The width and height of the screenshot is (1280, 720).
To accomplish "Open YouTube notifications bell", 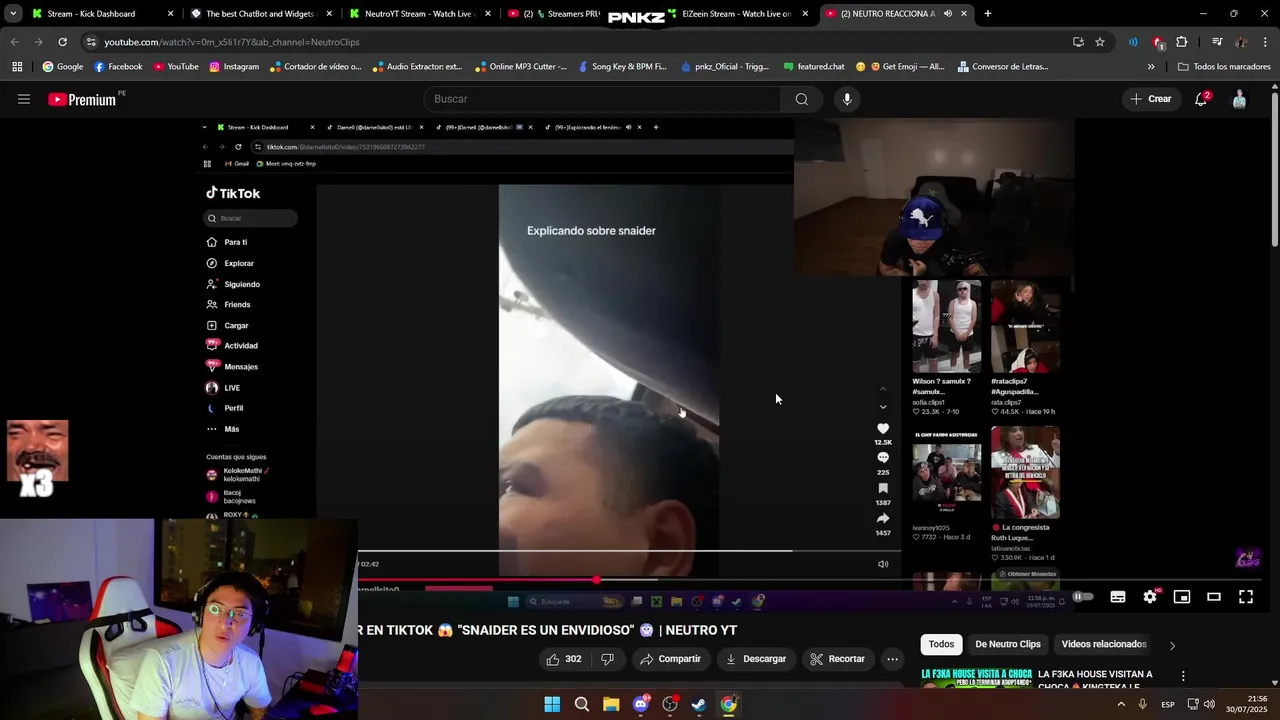I will pos(1201,99).
